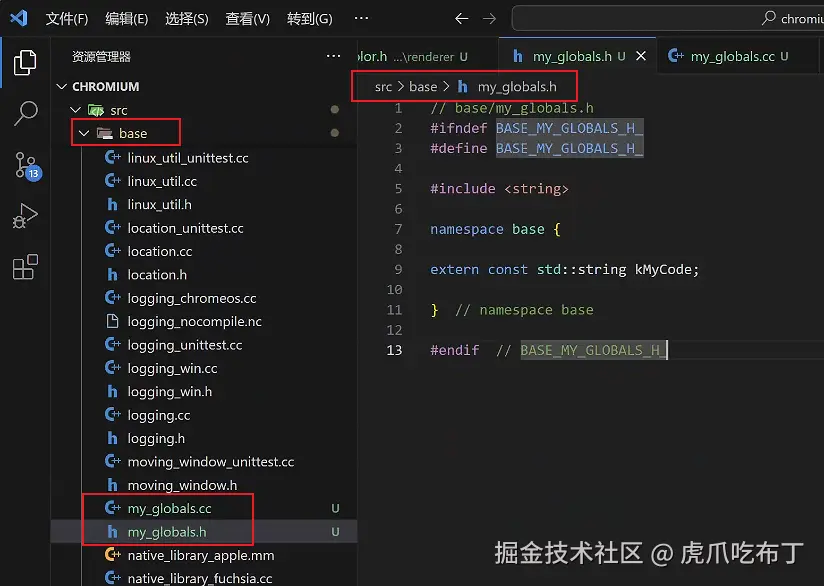
Task: Click the command center search box
Action: coord(667,18)
